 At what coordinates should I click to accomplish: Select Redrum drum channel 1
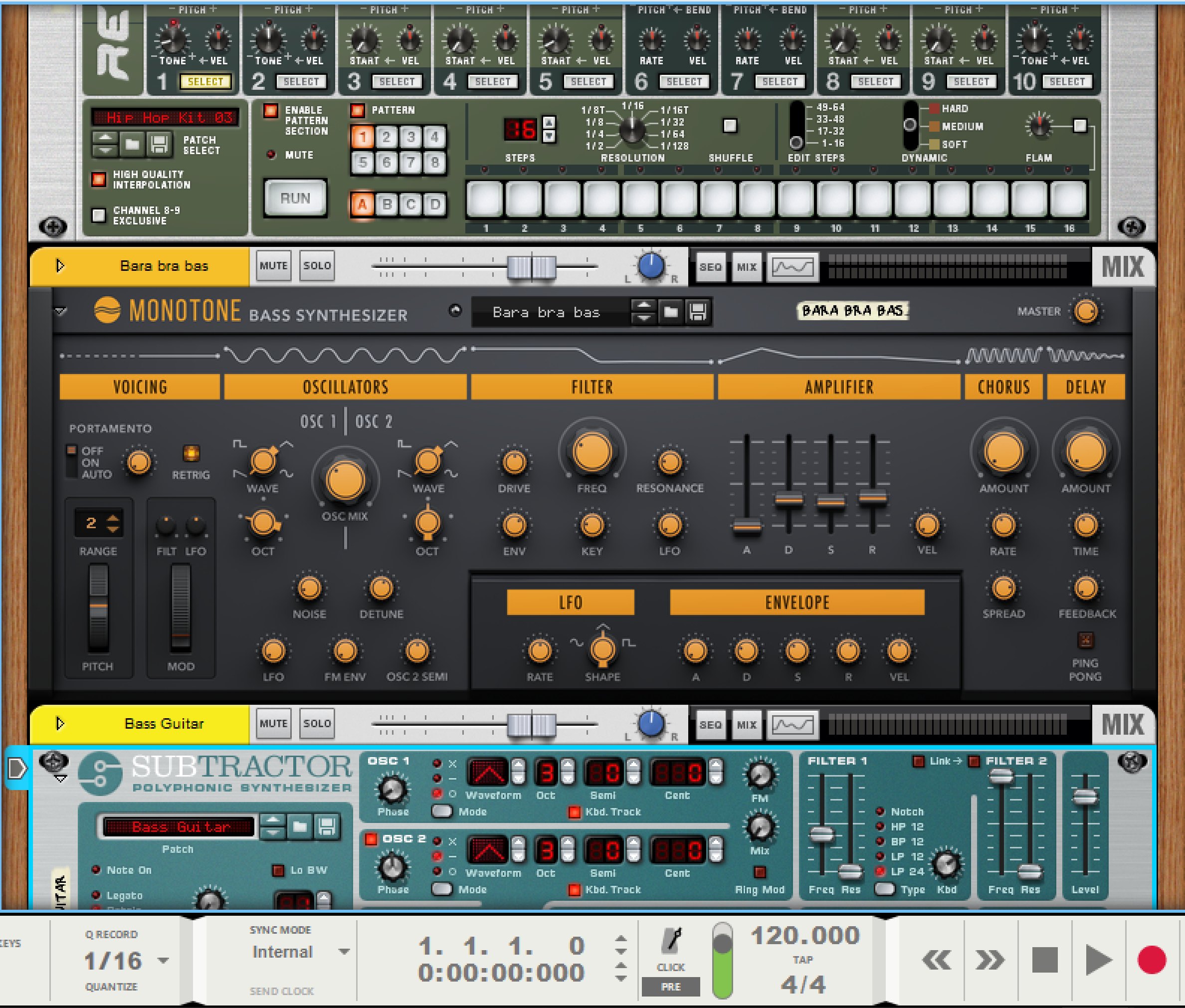click(205, 82)
